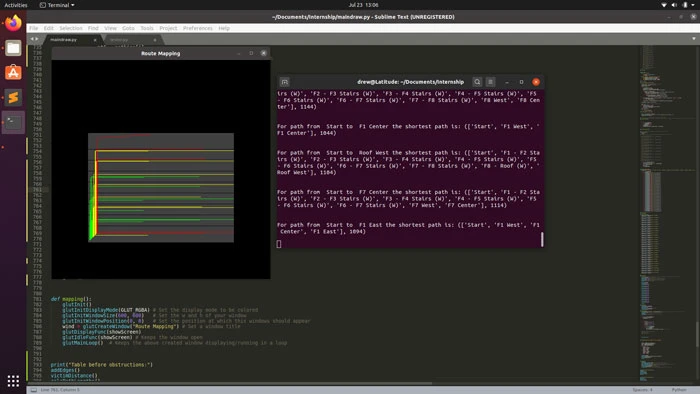Launch Ubuntu Software from the dock

pos(13,72)
